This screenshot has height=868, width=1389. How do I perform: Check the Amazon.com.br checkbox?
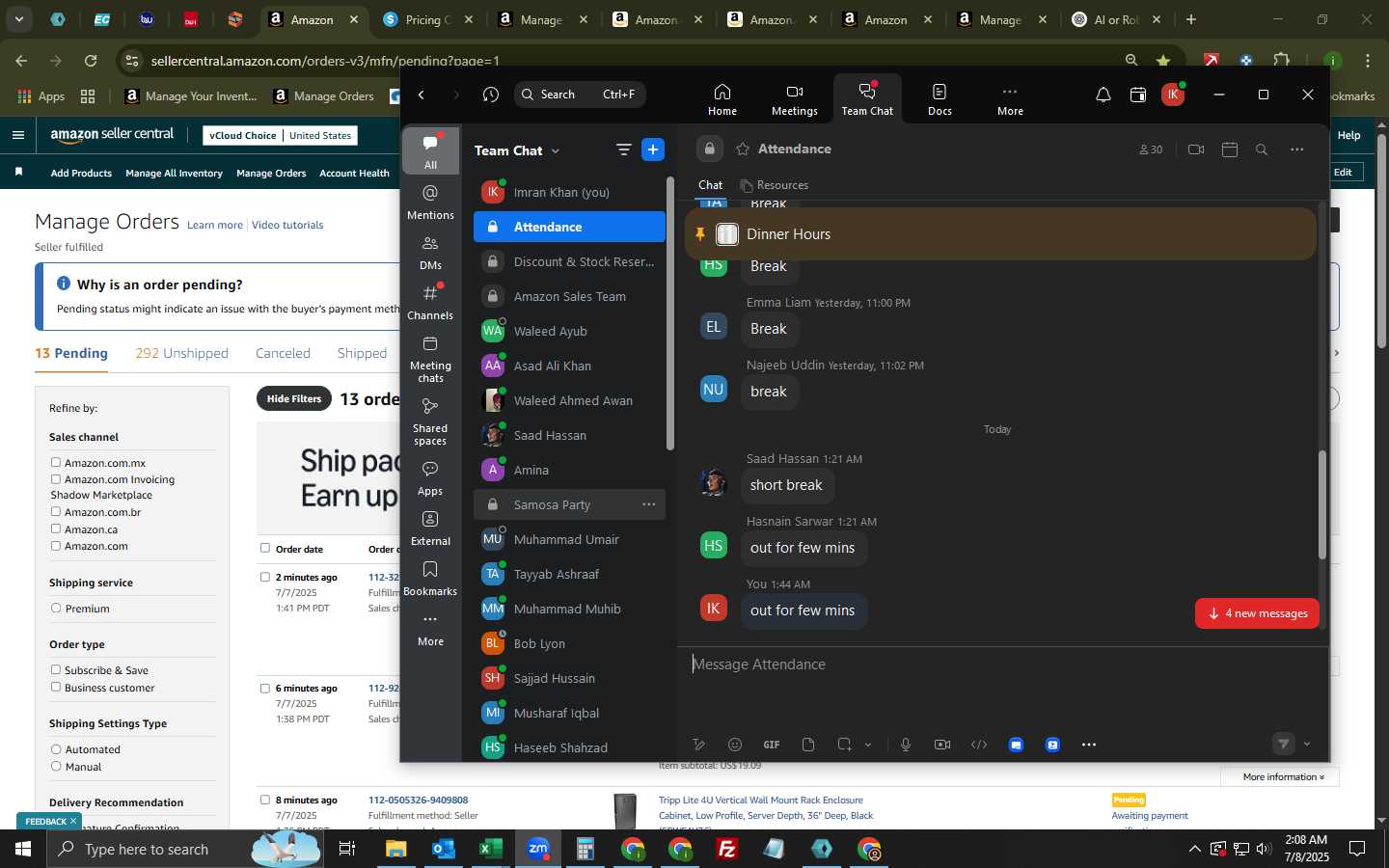coord(56,512)
